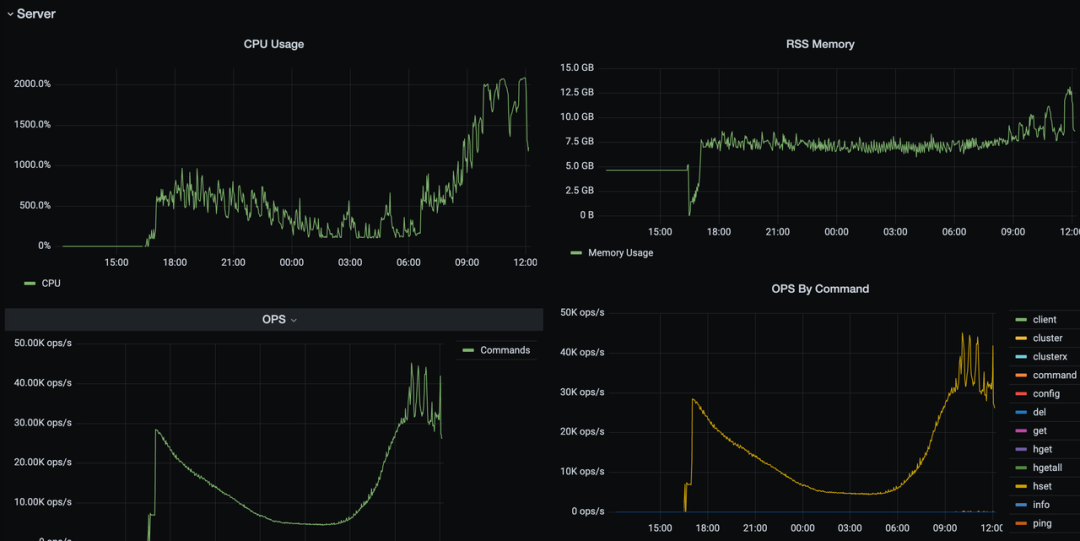Screen dimensions: 1080x541
Task: Toggle the CPU legend series
Action: click(x=51, y=283)
